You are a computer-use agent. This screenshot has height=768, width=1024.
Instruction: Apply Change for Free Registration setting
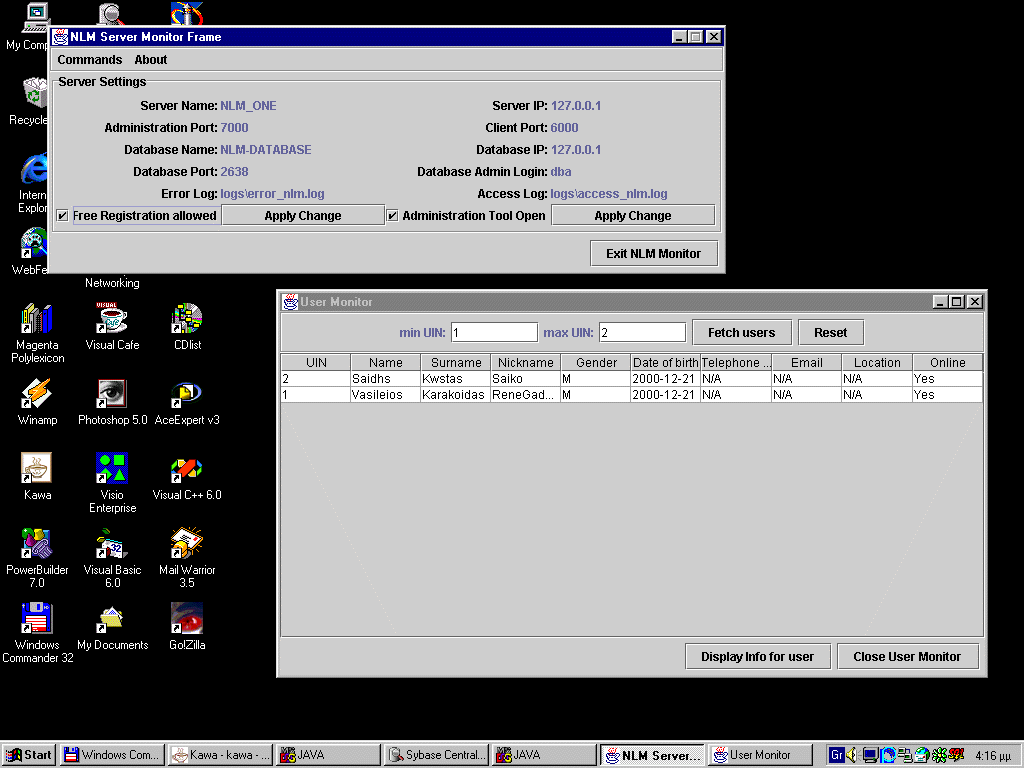tap(303, 216)
